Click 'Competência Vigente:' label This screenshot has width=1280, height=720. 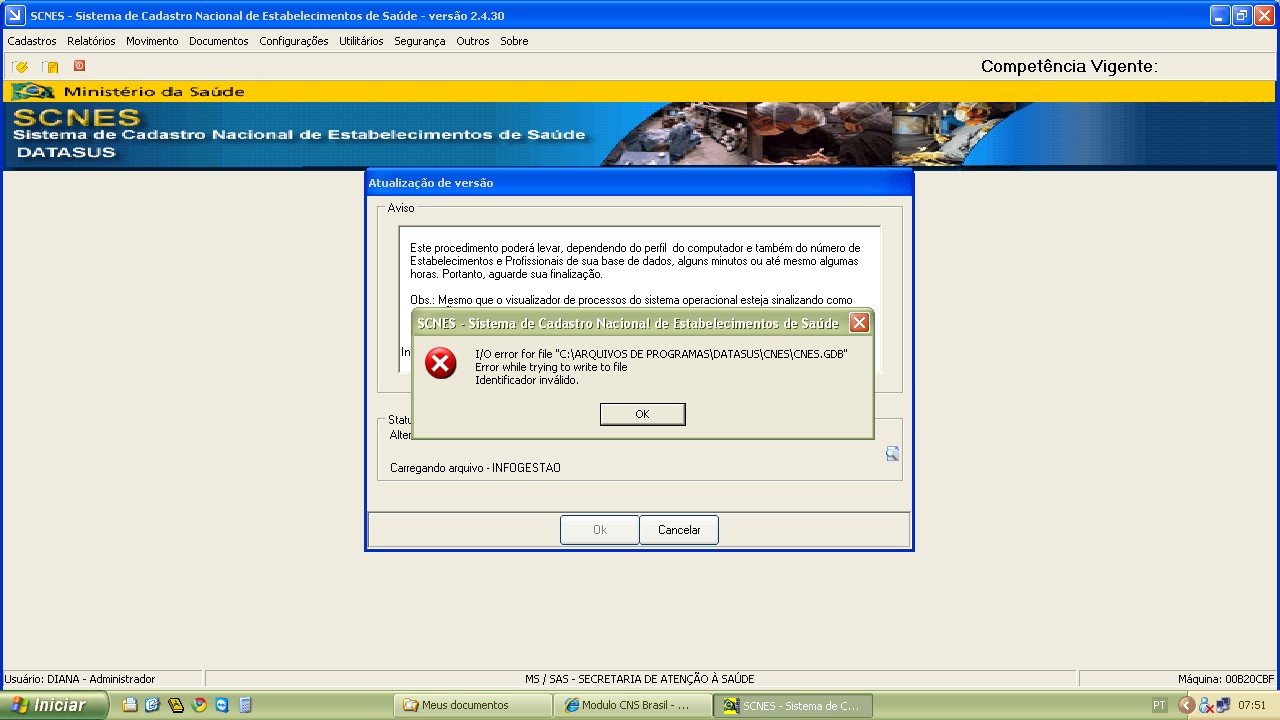click(x=1069, y=67)
